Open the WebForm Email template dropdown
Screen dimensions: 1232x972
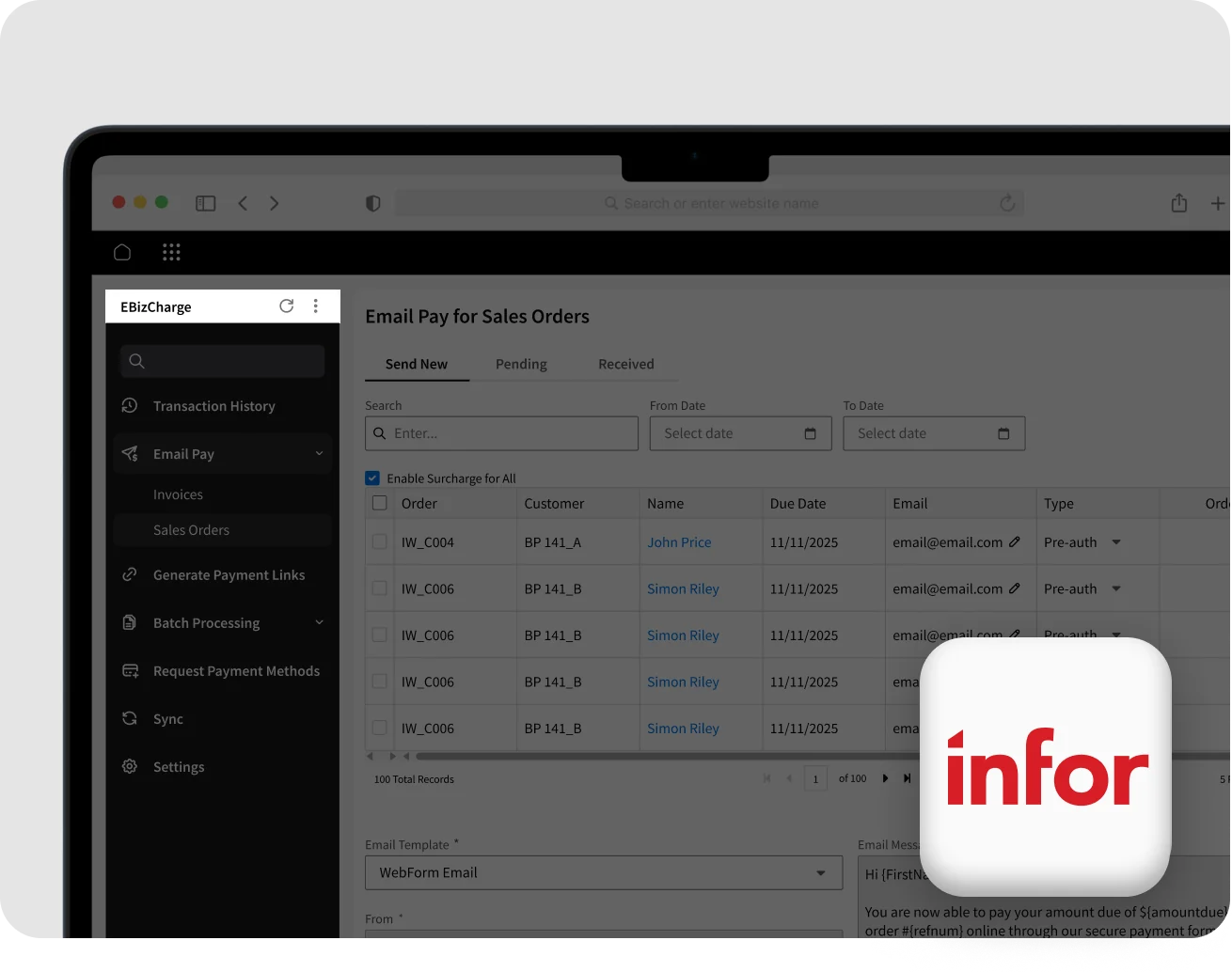pos(604,872)
